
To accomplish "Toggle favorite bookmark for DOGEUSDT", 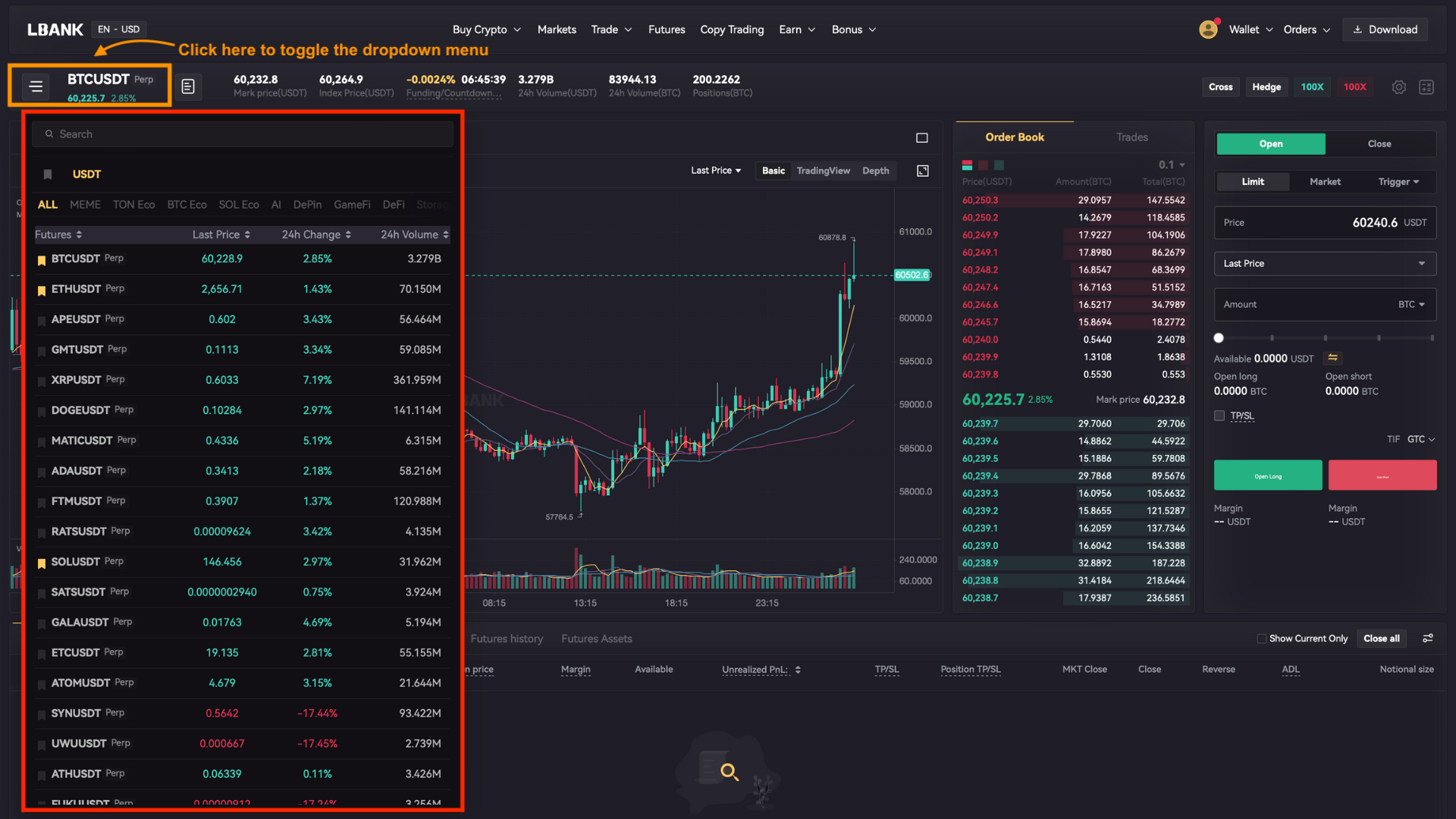I will click(42, 411).
